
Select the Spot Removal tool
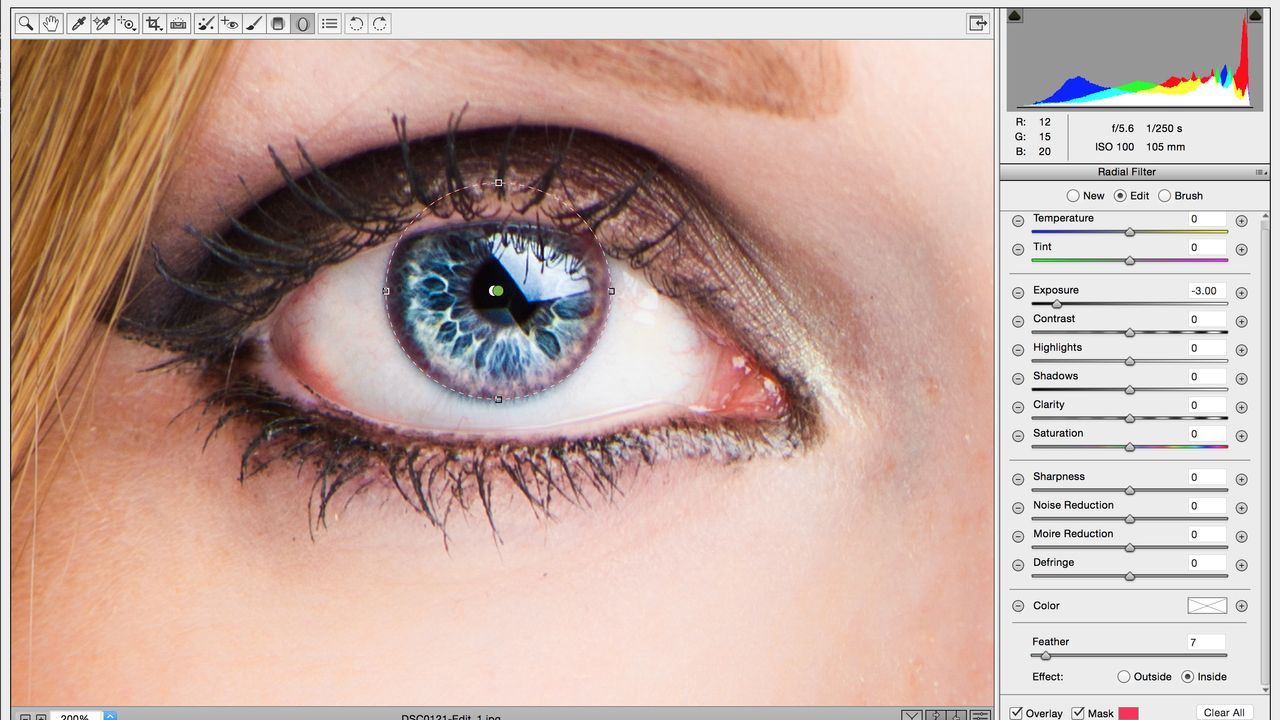[206, 23]
